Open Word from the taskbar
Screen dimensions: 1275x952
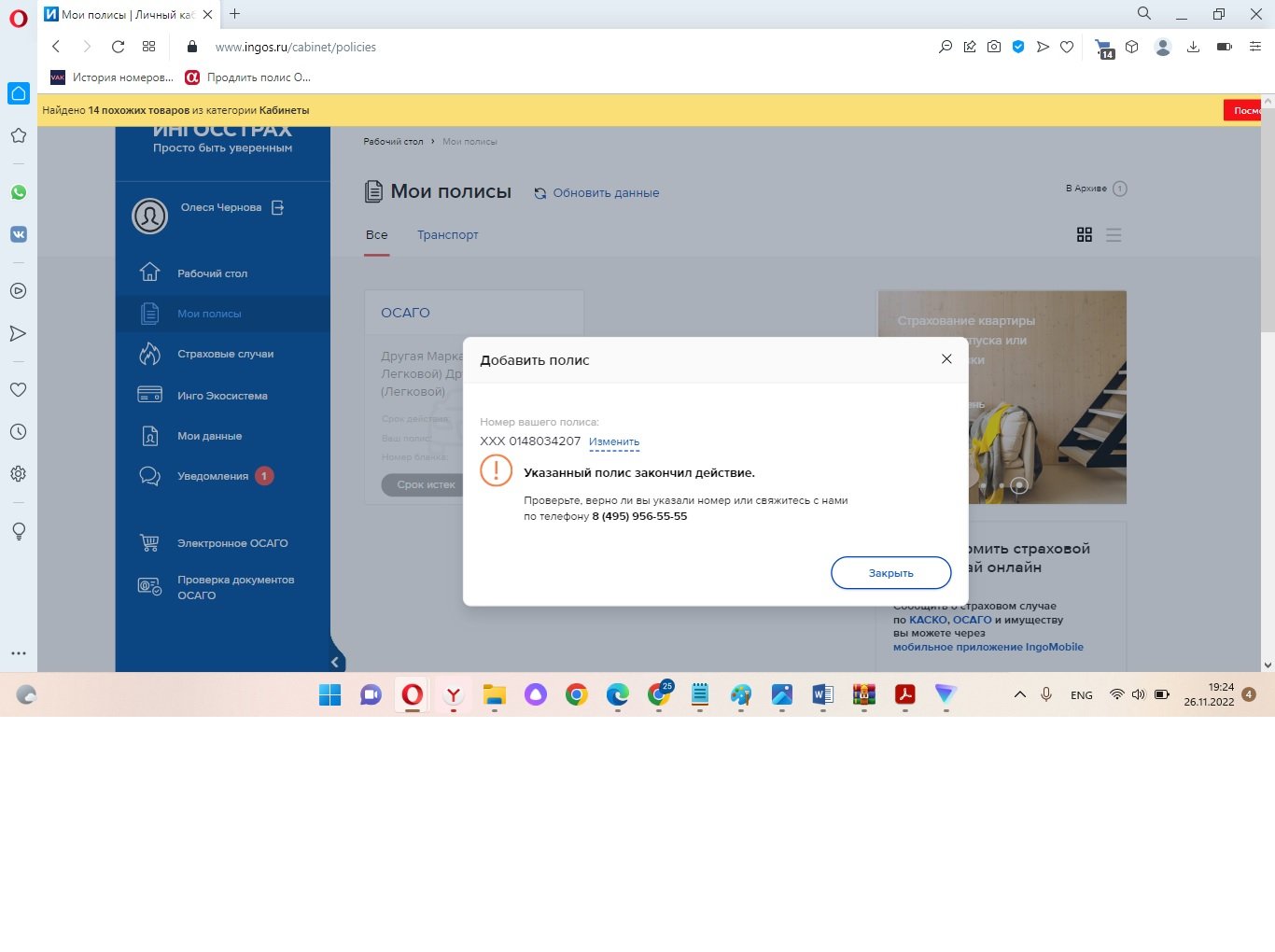(822, 694)
